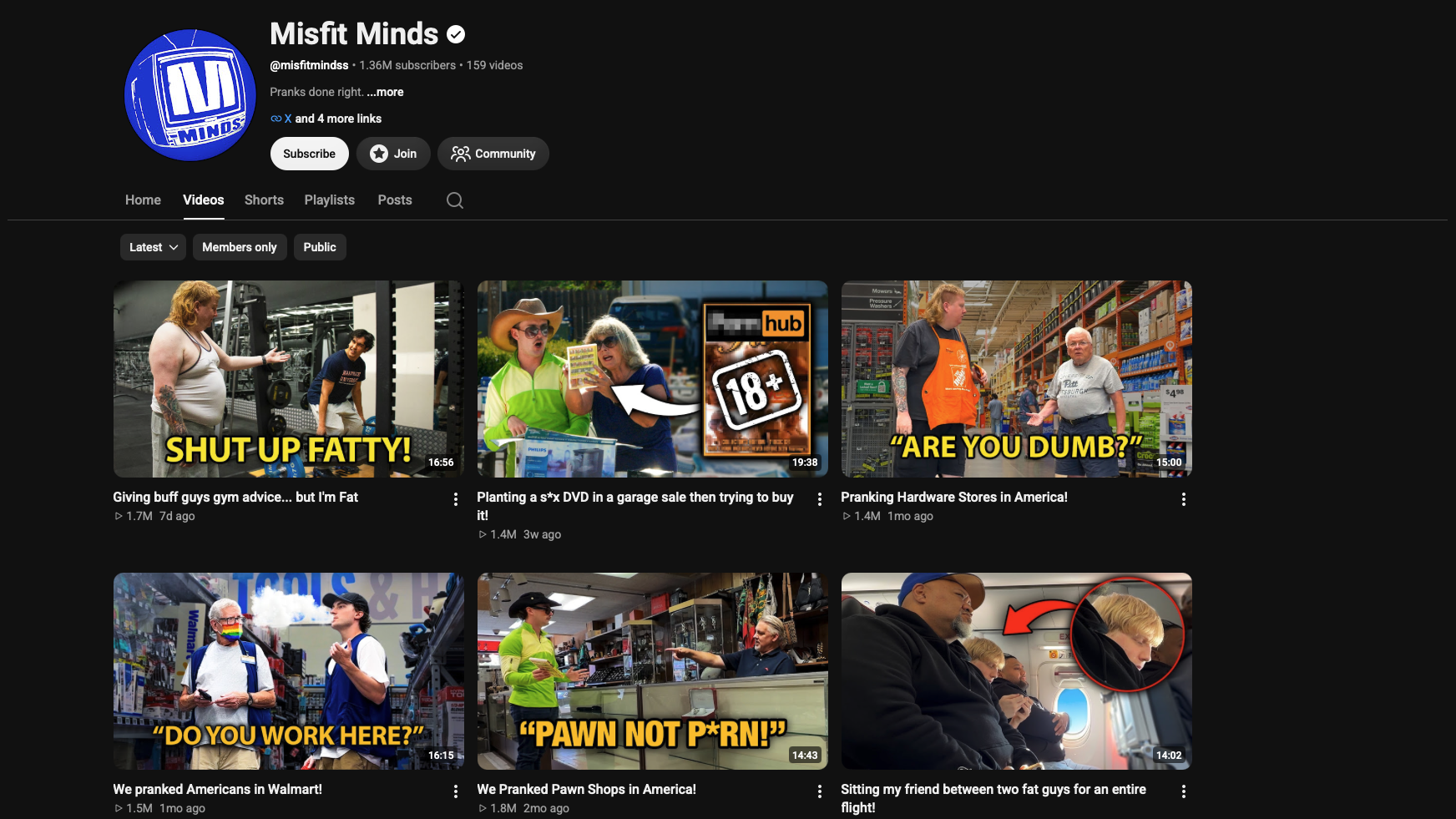Open 'Planting a s*x DVD in a garage sale' title
The image size is (1456, 819).
pyautogui.click(x=635, y=506)
